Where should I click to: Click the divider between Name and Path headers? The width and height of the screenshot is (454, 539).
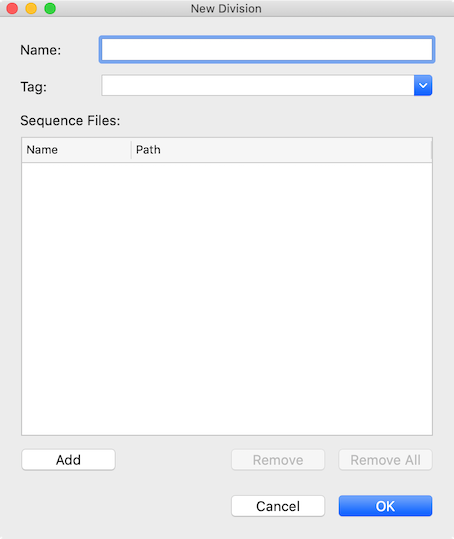131,150
